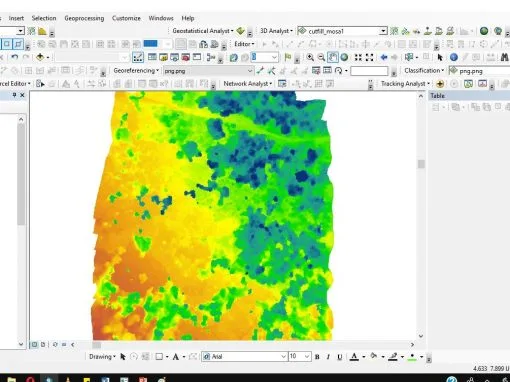Go back to previous extent blue arrow
Viewport: 510px width, 382px height.
[384, 57]
